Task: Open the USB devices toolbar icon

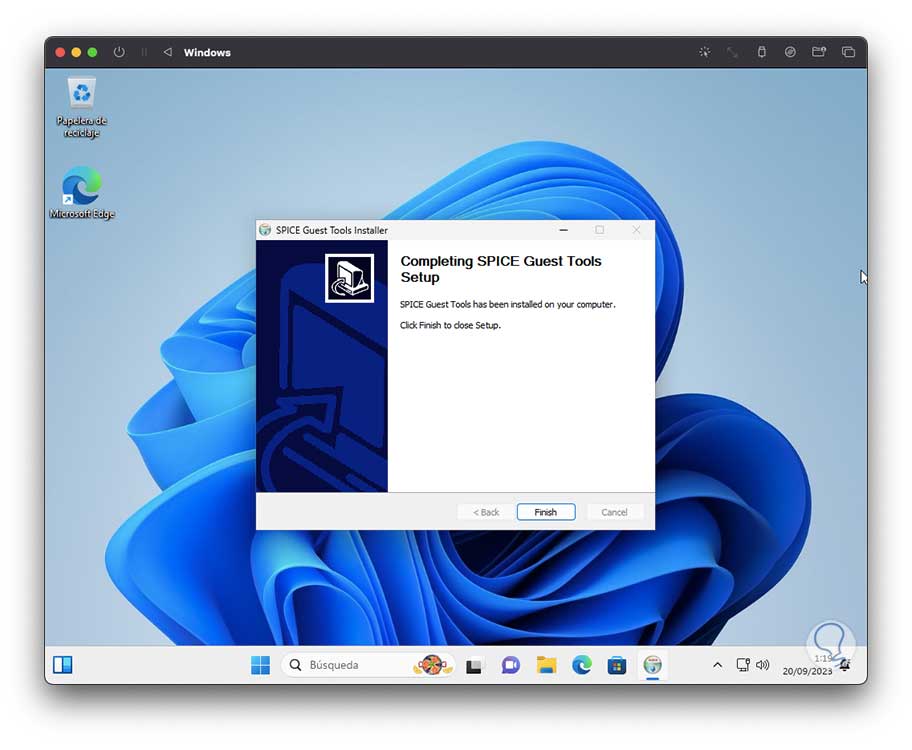Action: point(761,52)
